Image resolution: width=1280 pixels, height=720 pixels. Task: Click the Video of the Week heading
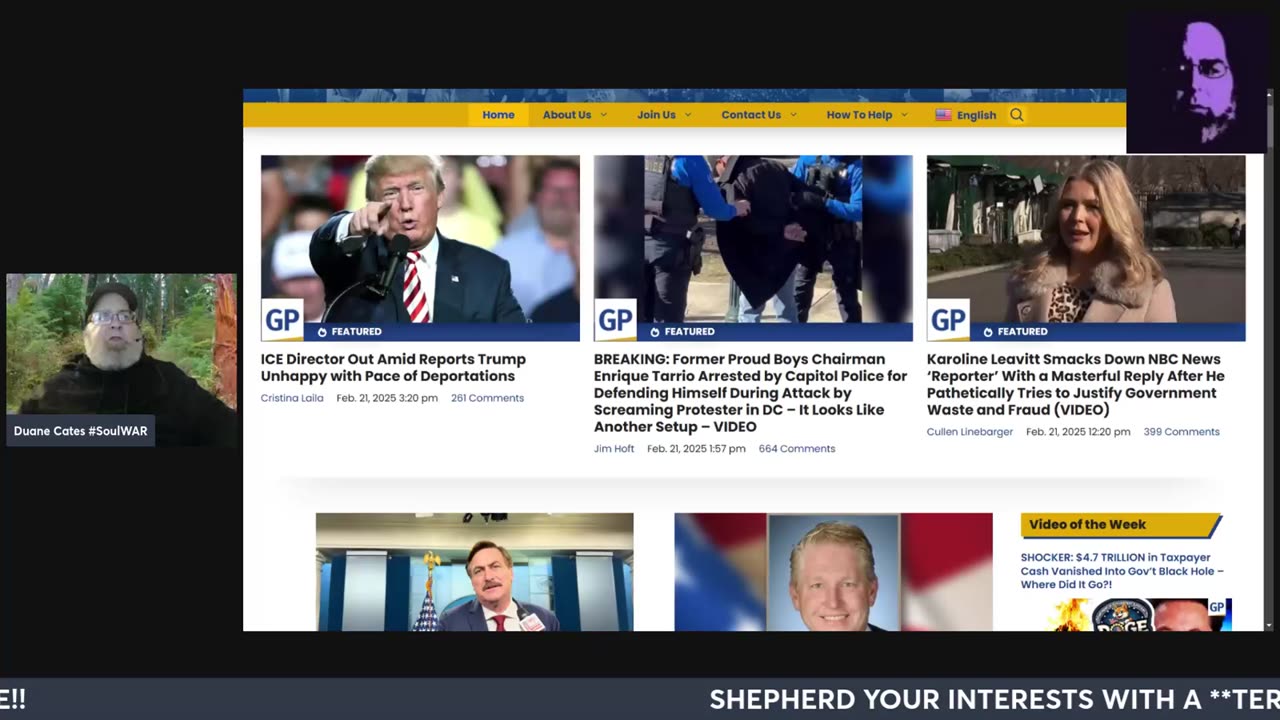coord(1088,525)
